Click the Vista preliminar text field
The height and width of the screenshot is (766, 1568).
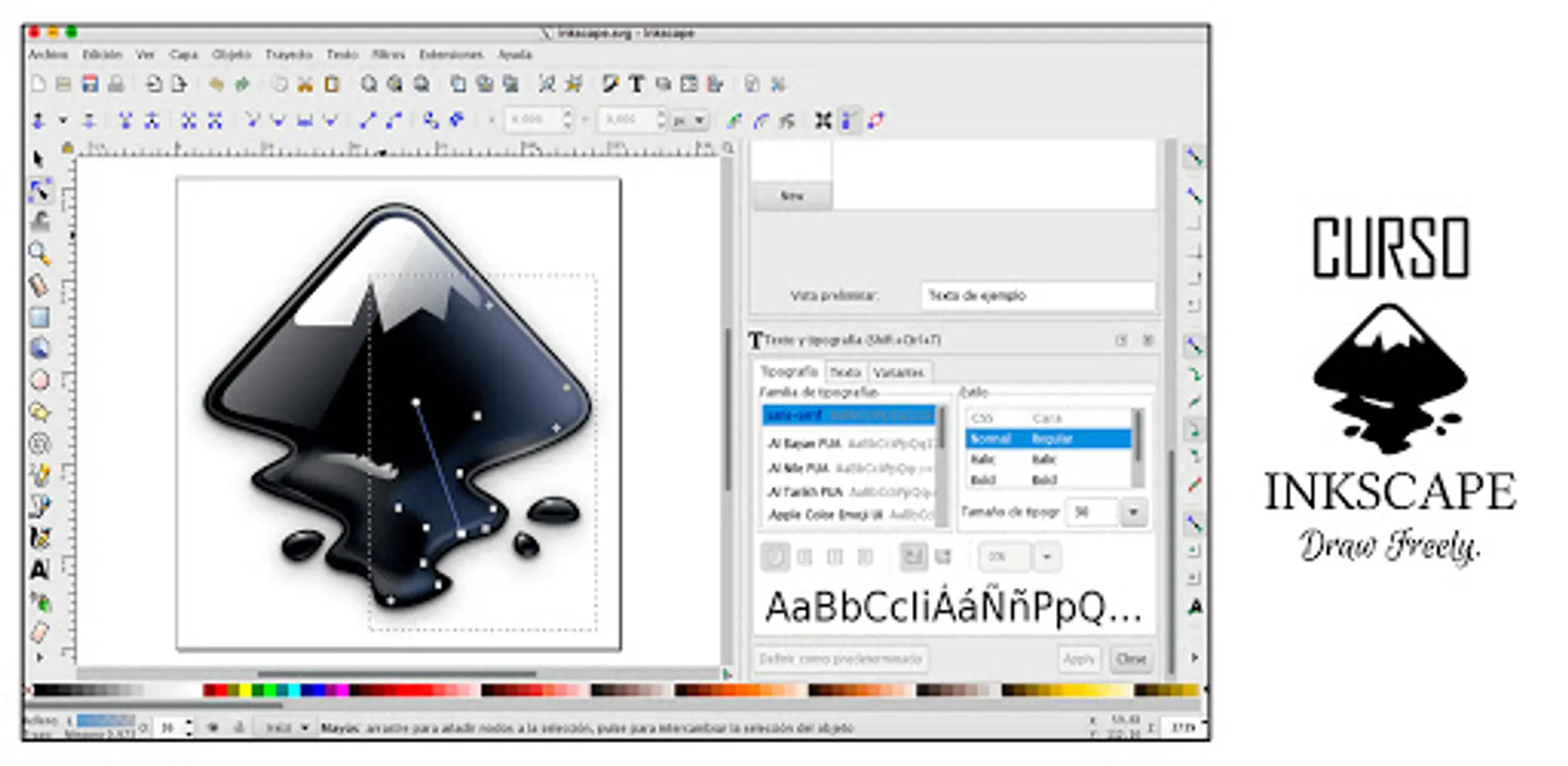pos(1038,295)
